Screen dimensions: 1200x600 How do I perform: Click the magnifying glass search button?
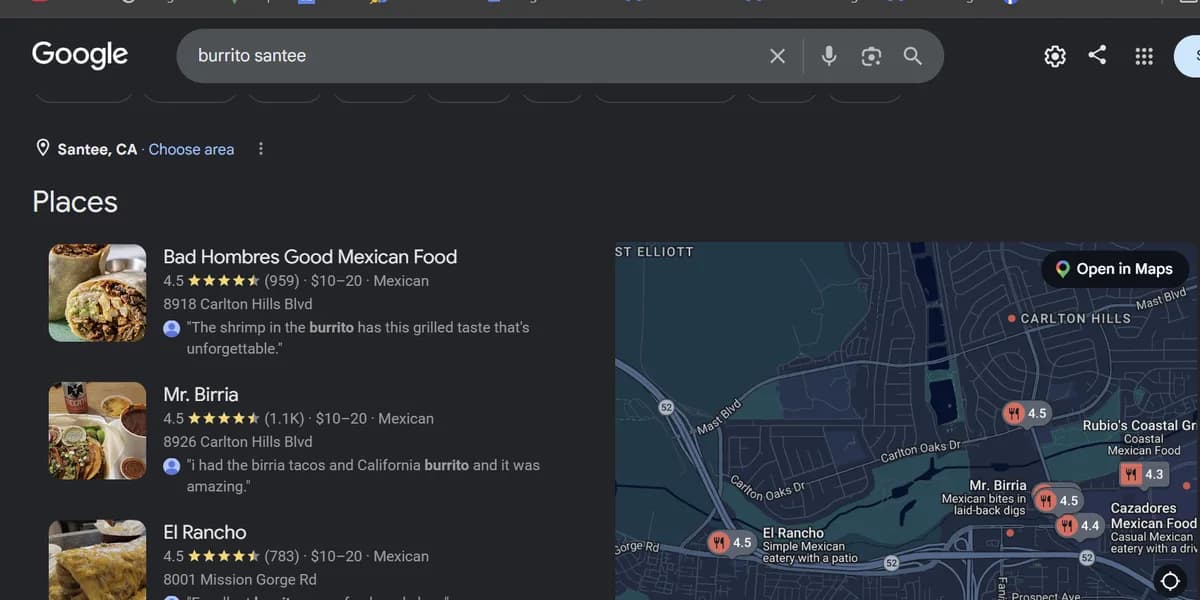coord(913,56)
